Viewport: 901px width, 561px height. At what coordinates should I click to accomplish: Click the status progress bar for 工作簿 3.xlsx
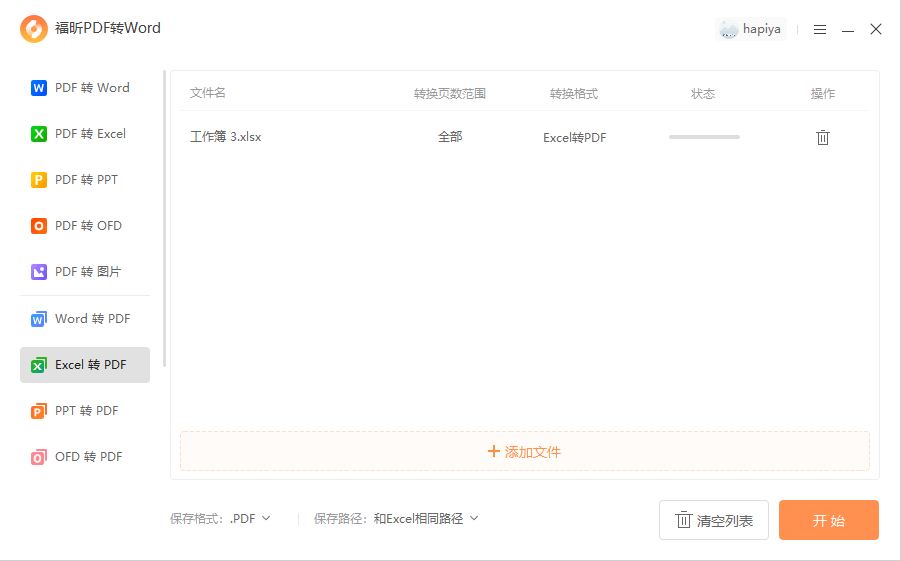(x=704, y=137)
